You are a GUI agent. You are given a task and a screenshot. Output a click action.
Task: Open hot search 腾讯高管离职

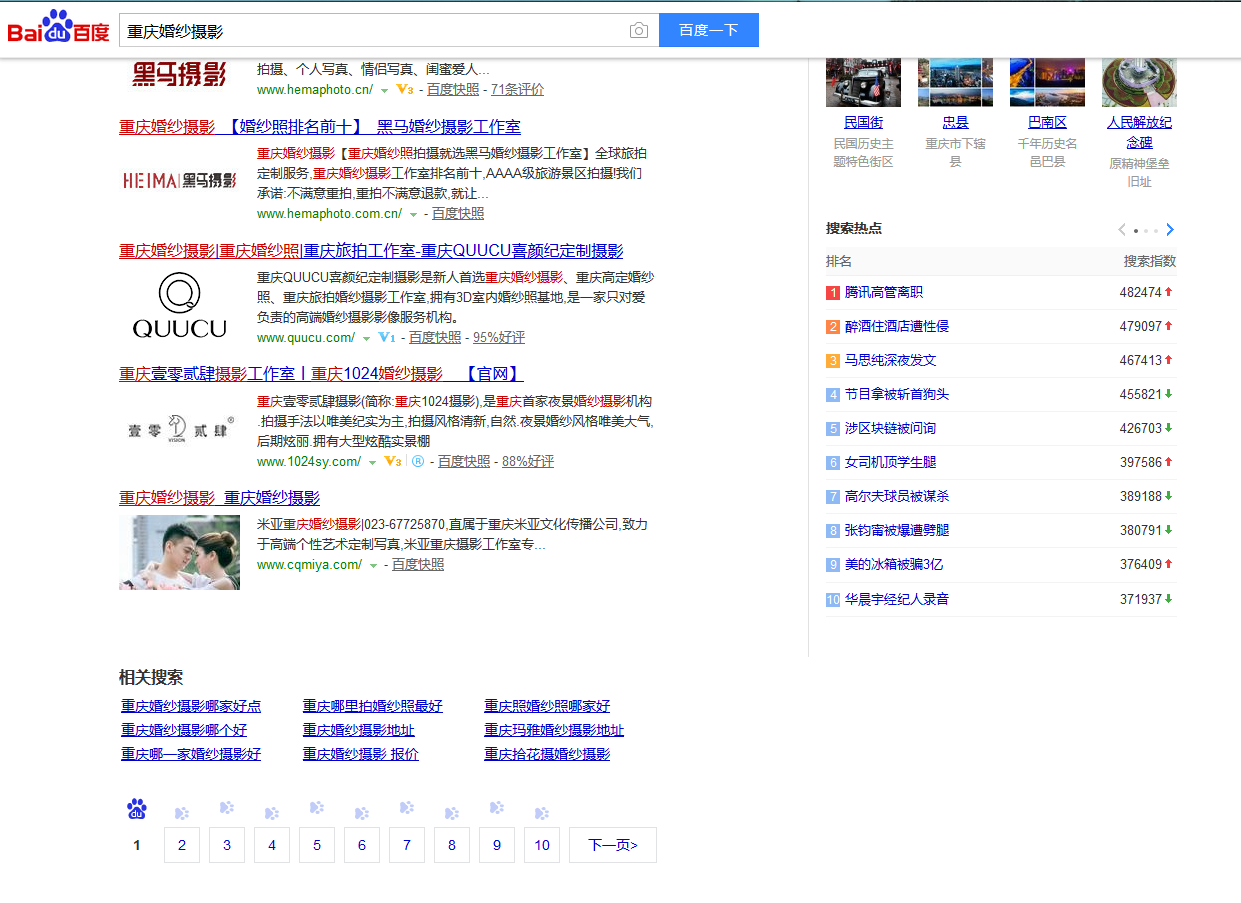[x=884, y=292]
